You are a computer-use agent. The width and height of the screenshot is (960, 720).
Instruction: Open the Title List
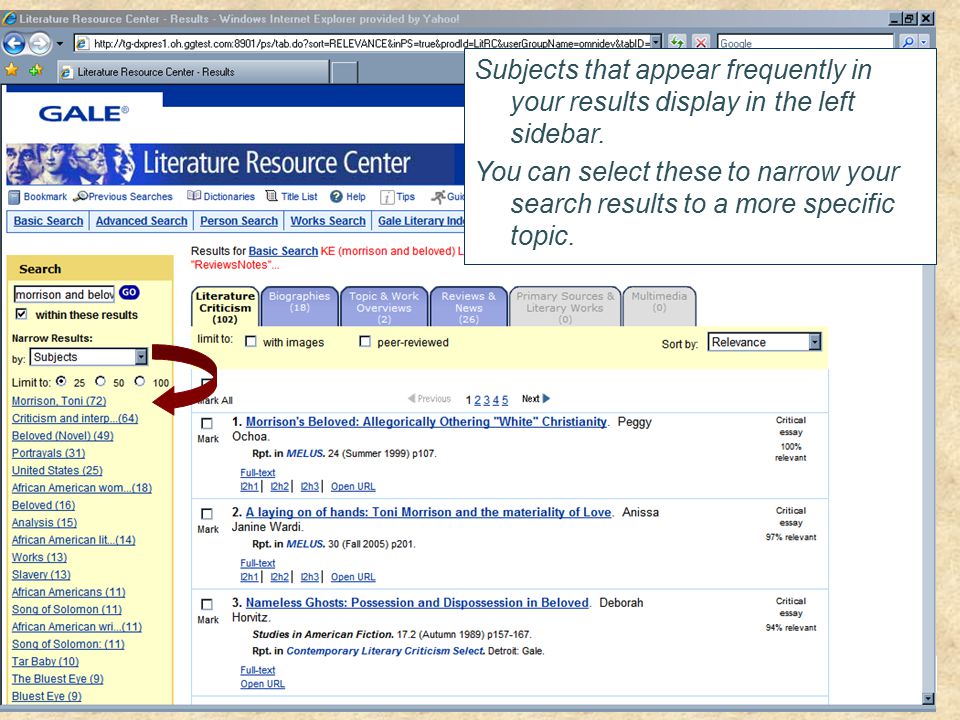pyautogui.click(x=291, y=197)
